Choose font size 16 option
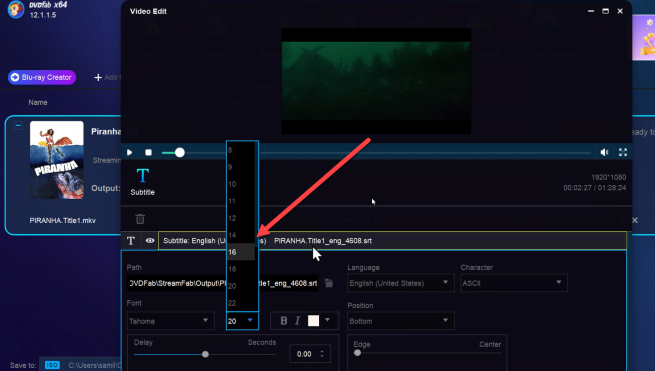The width and height of the screenshot is (655, 371). [241, 252]
